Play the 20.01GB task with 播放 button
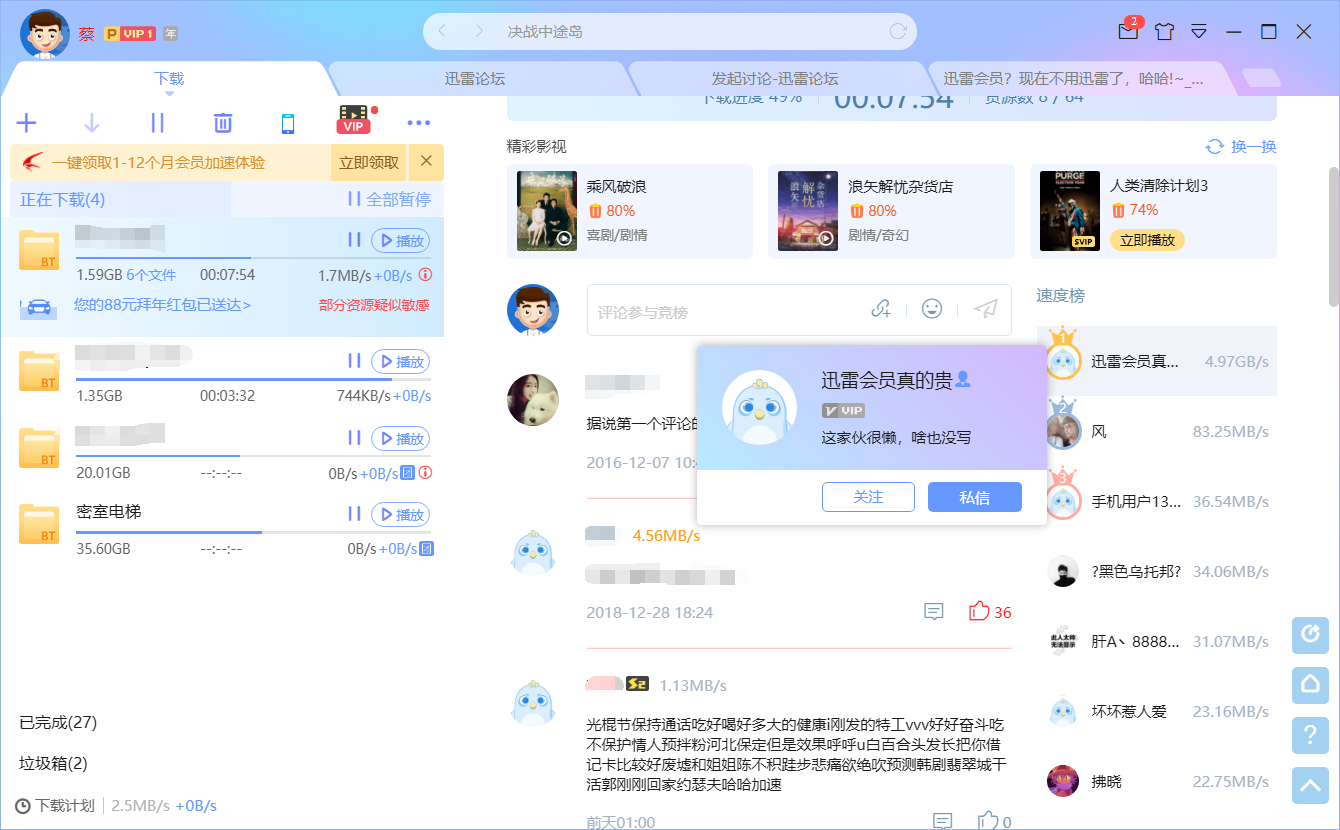 point(400,438)
